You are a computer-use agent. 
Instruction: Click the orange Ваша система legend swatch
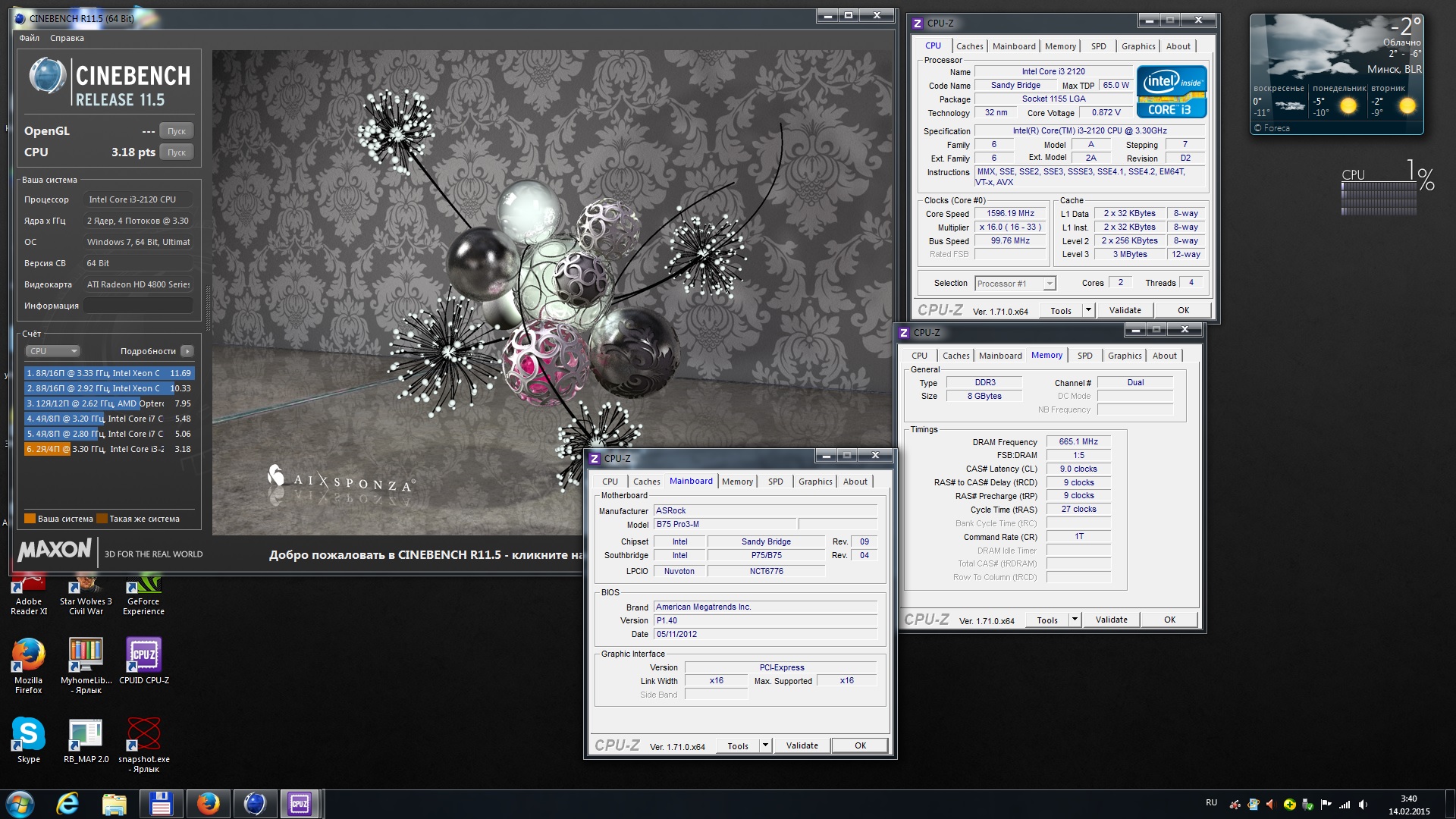click(30, 519)
